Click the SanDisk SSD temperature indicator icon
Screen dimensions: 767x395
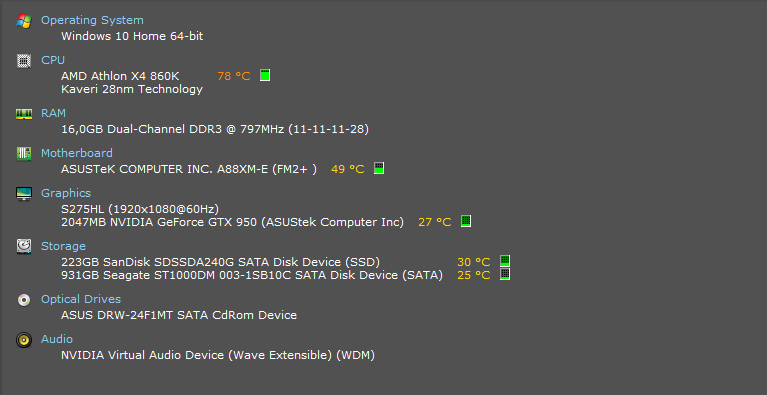505,261
